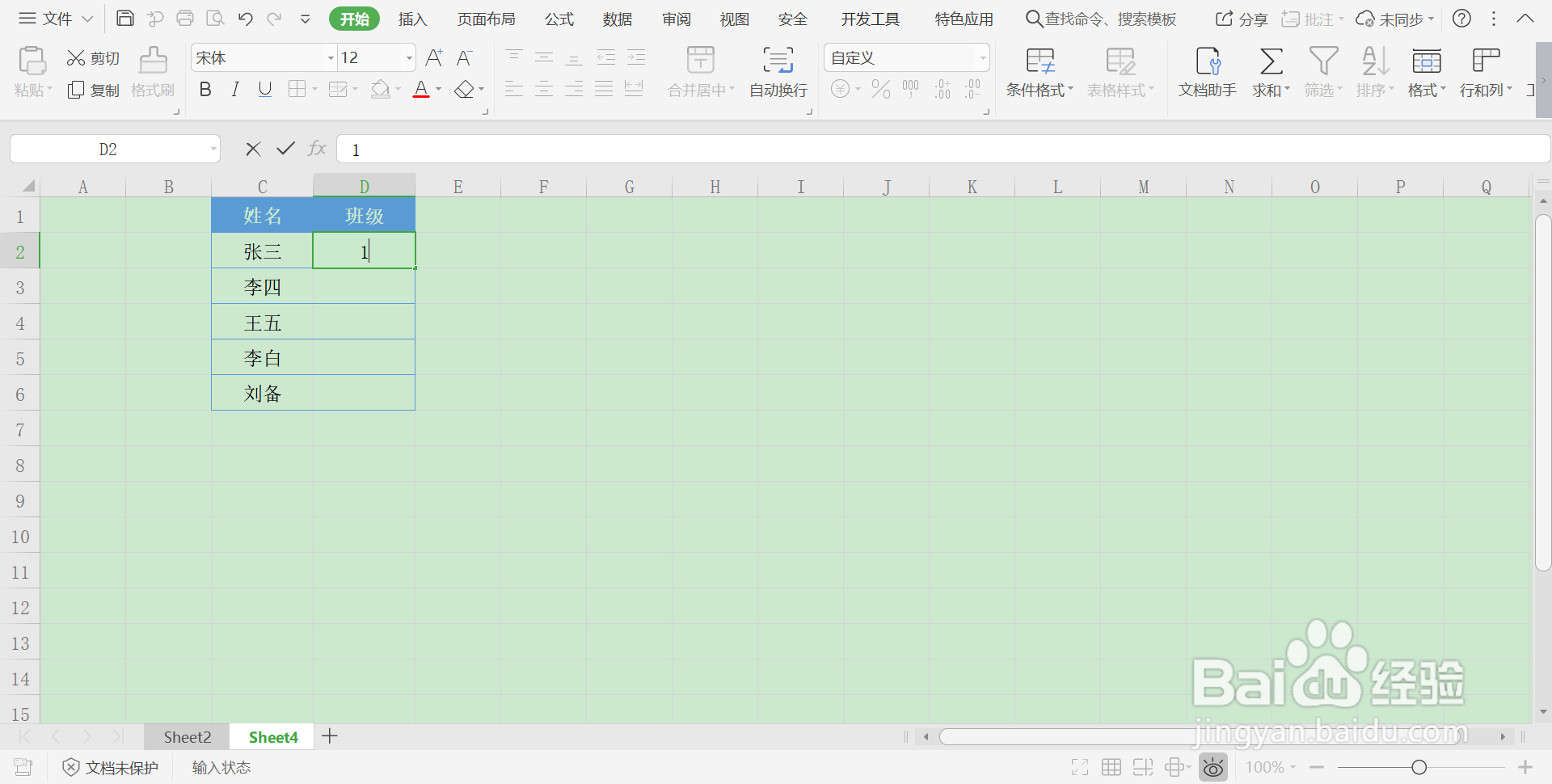Click Increase decimal places icon
The image size is (1552, 784).
[943, 89]
